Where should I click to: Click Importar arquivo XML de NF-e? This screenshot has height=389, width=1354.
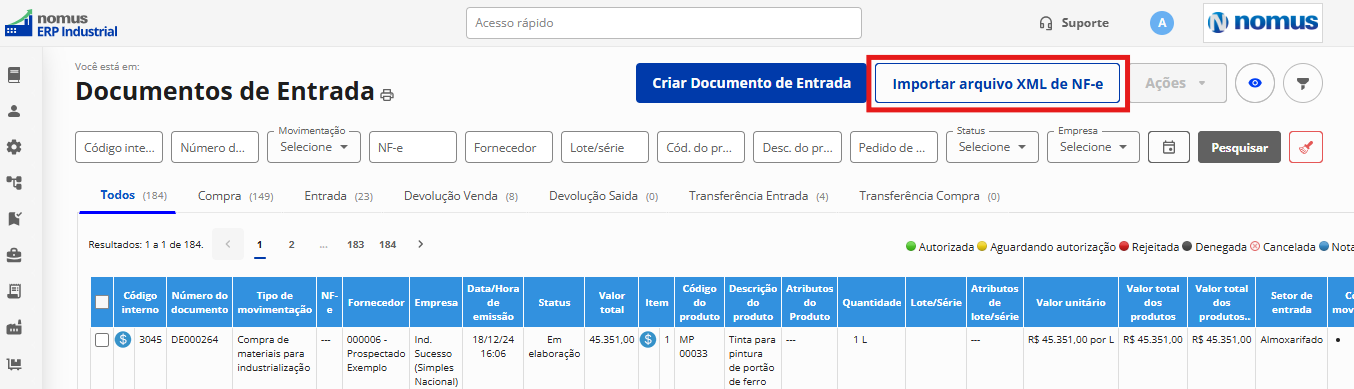(x=997, y=84)
